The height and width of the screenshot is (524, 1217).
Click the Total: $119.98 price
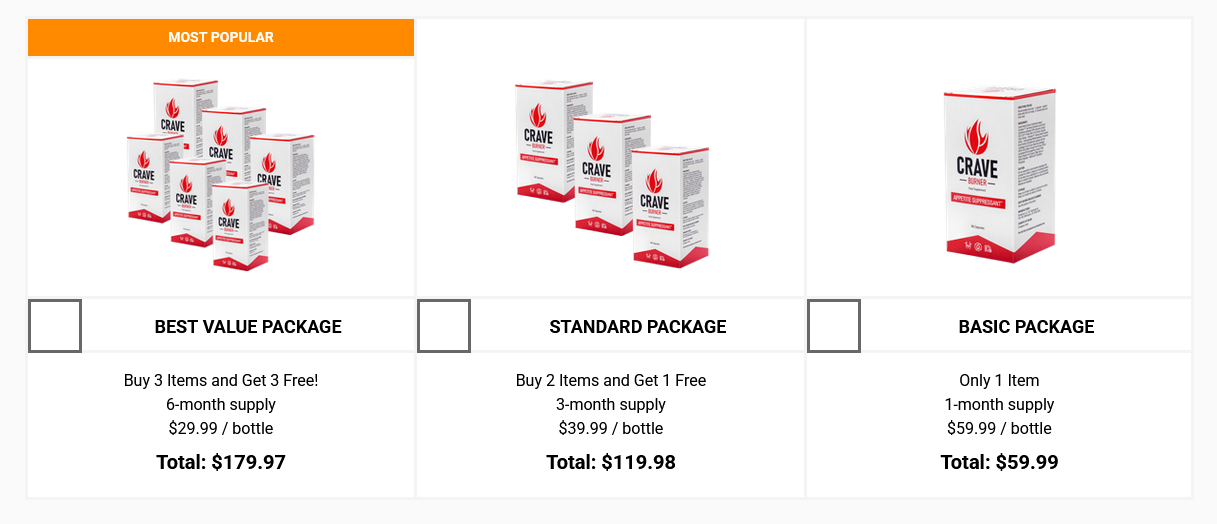coord(611,462)
